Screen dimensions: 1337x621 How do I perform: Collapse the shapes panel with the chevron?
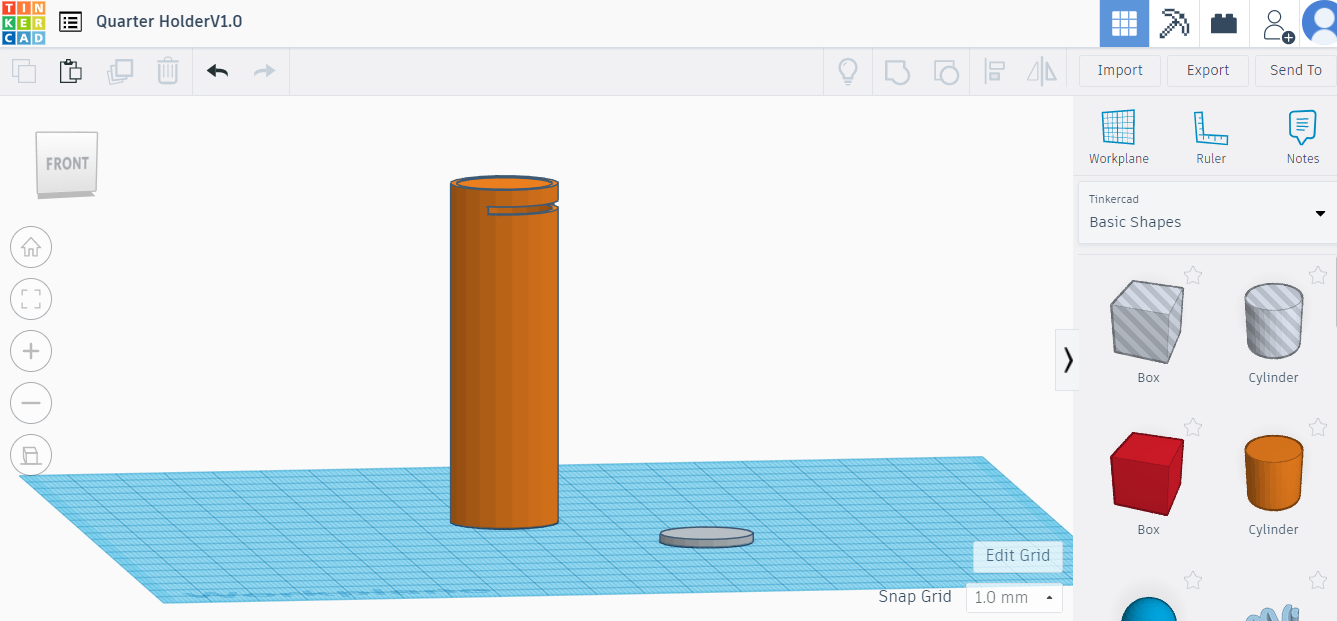pos(1069,359)
